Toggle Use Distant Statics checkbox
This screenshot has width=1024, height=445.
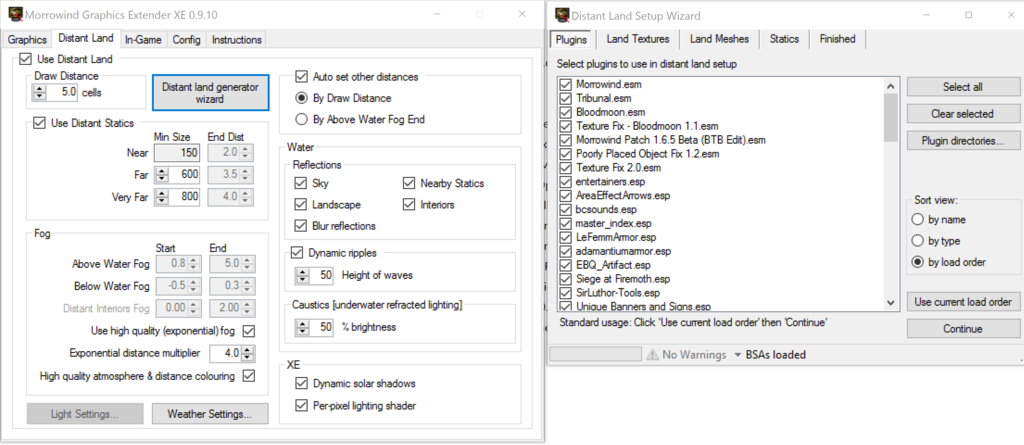pyautogui.click(x=39, y=123)
